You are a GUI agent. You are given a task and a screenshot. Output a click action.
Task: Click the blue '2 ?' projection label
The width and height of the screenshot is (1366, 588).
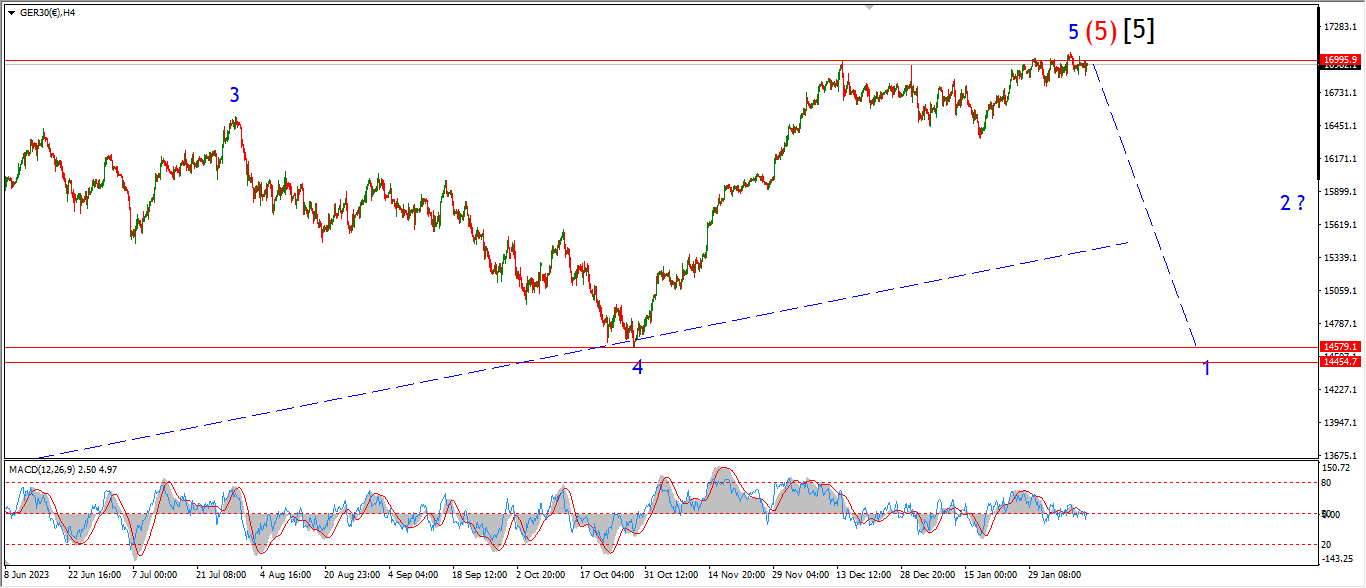[x=1292, y=203]
